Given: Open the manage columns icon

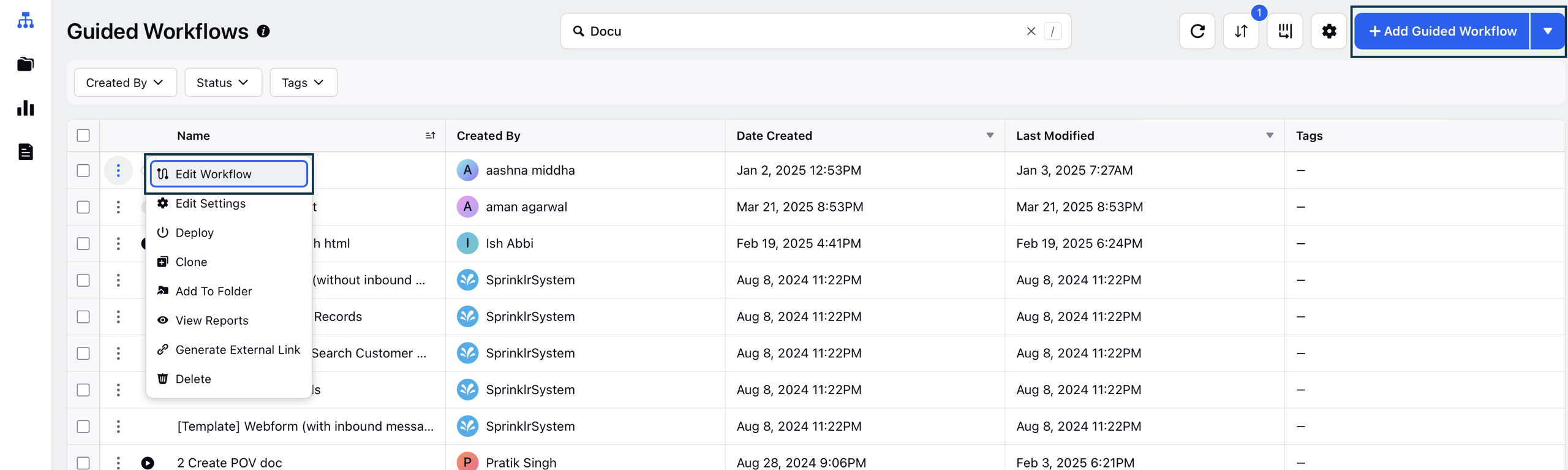Looking at the screenshot, I should point(1285,31).
